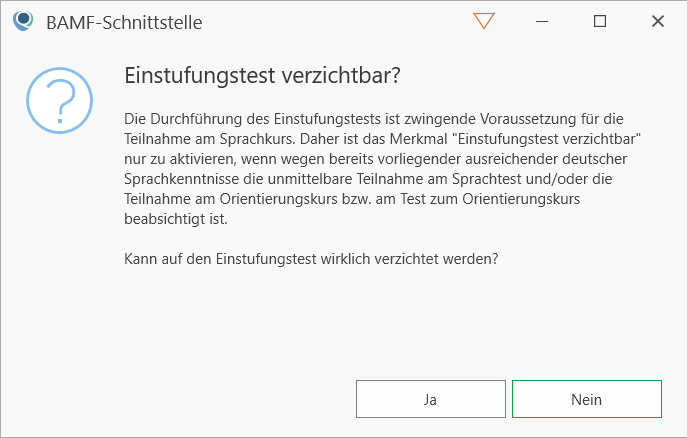The width and height of the screenshot is (687, 438).
Task: Minimize the BAMF-Schnittstelle dialog window
Action: [543, 21]
